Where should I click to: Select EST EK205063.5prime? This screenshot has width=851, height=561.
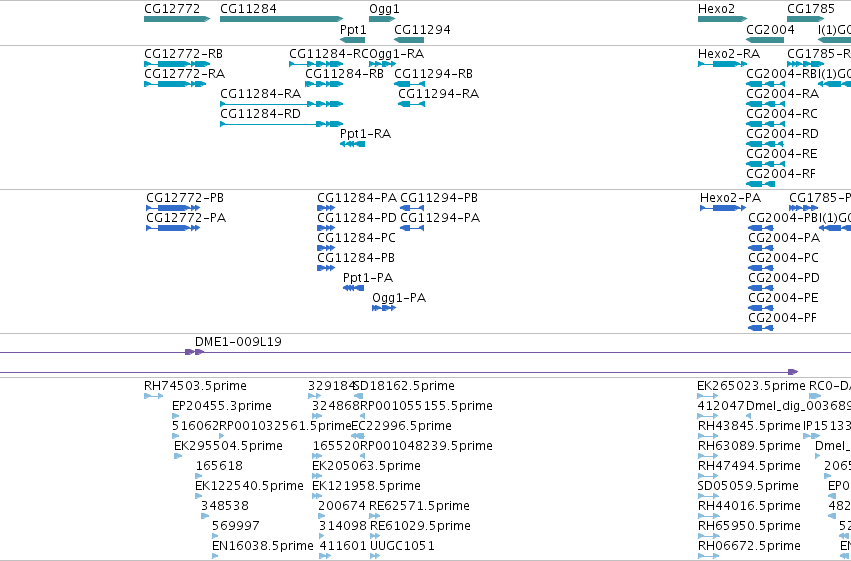[x=317, y=476]
